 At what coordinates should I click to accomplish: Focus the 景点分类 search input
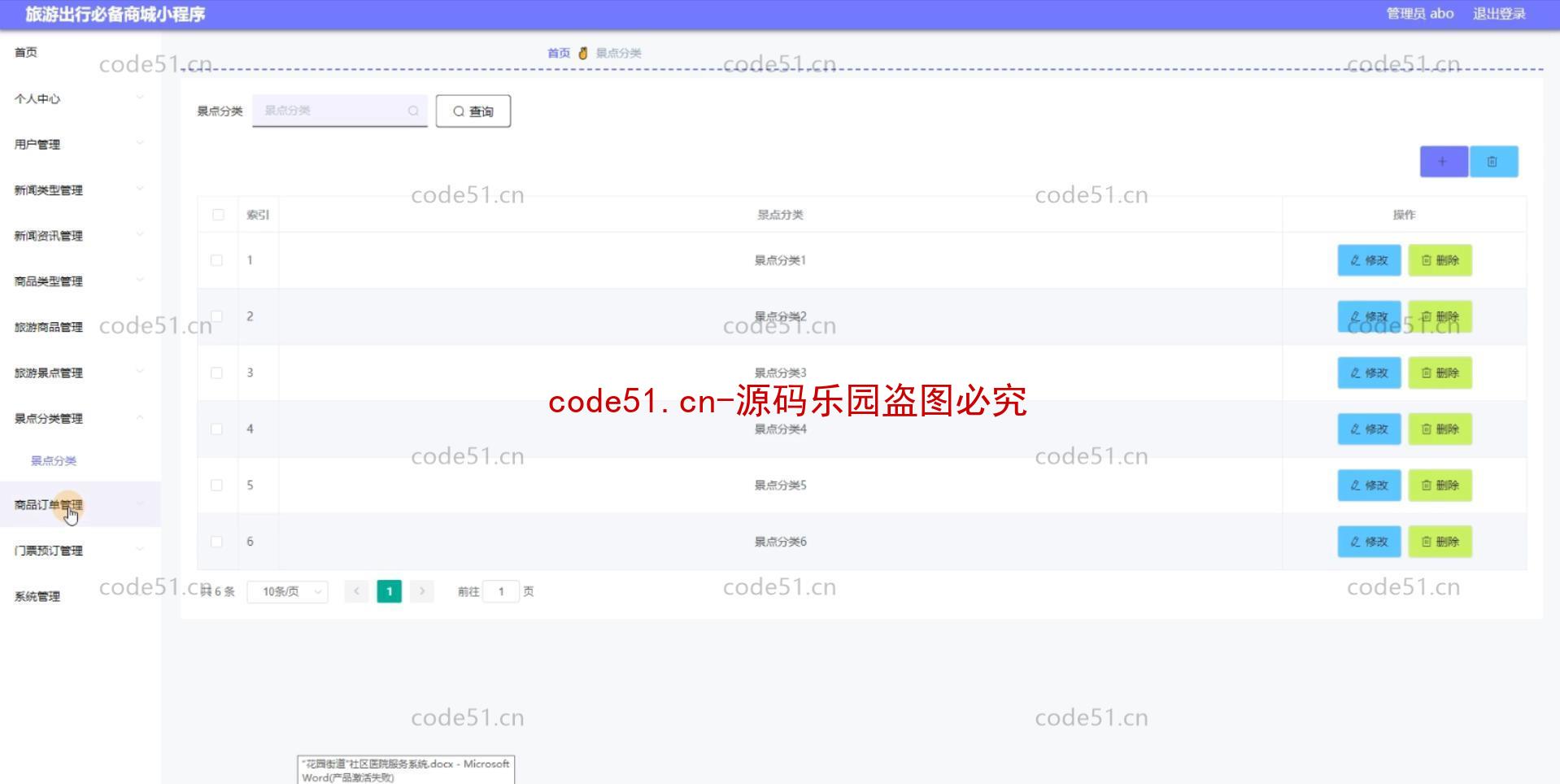pos(339,111)
